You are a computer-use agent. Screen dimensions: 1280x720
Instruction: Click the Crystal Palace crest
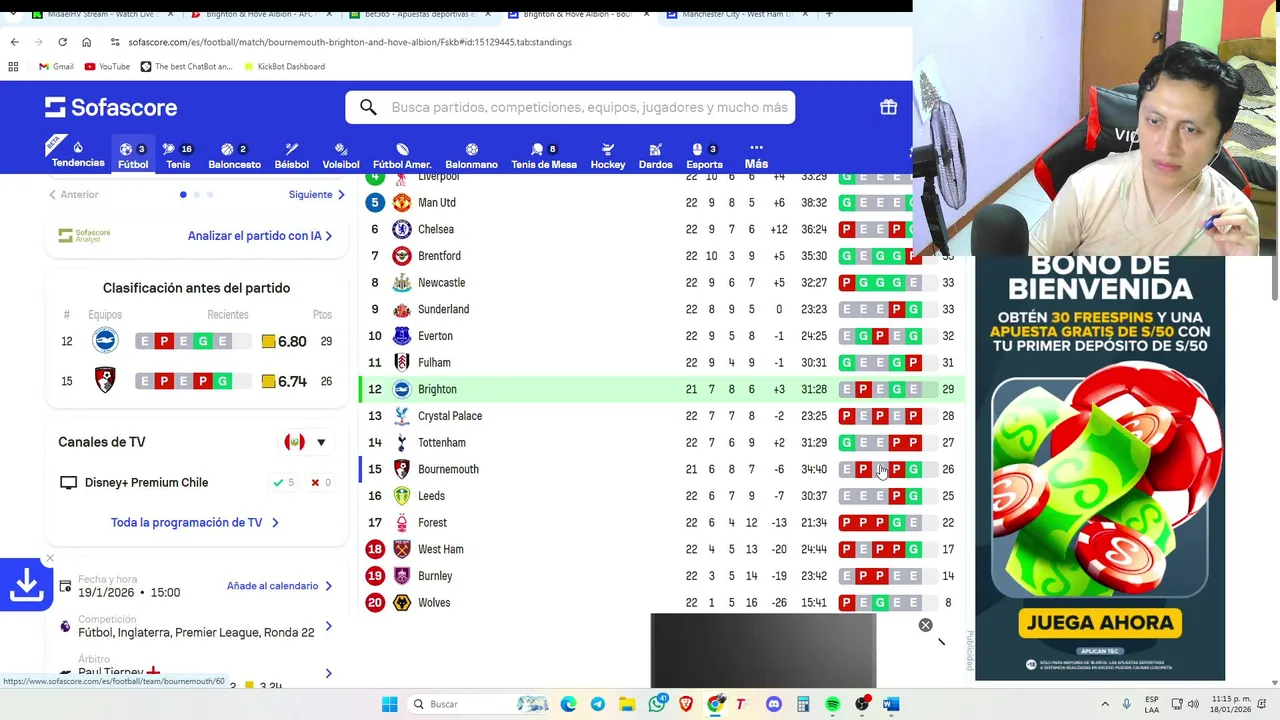pos(402,416)
